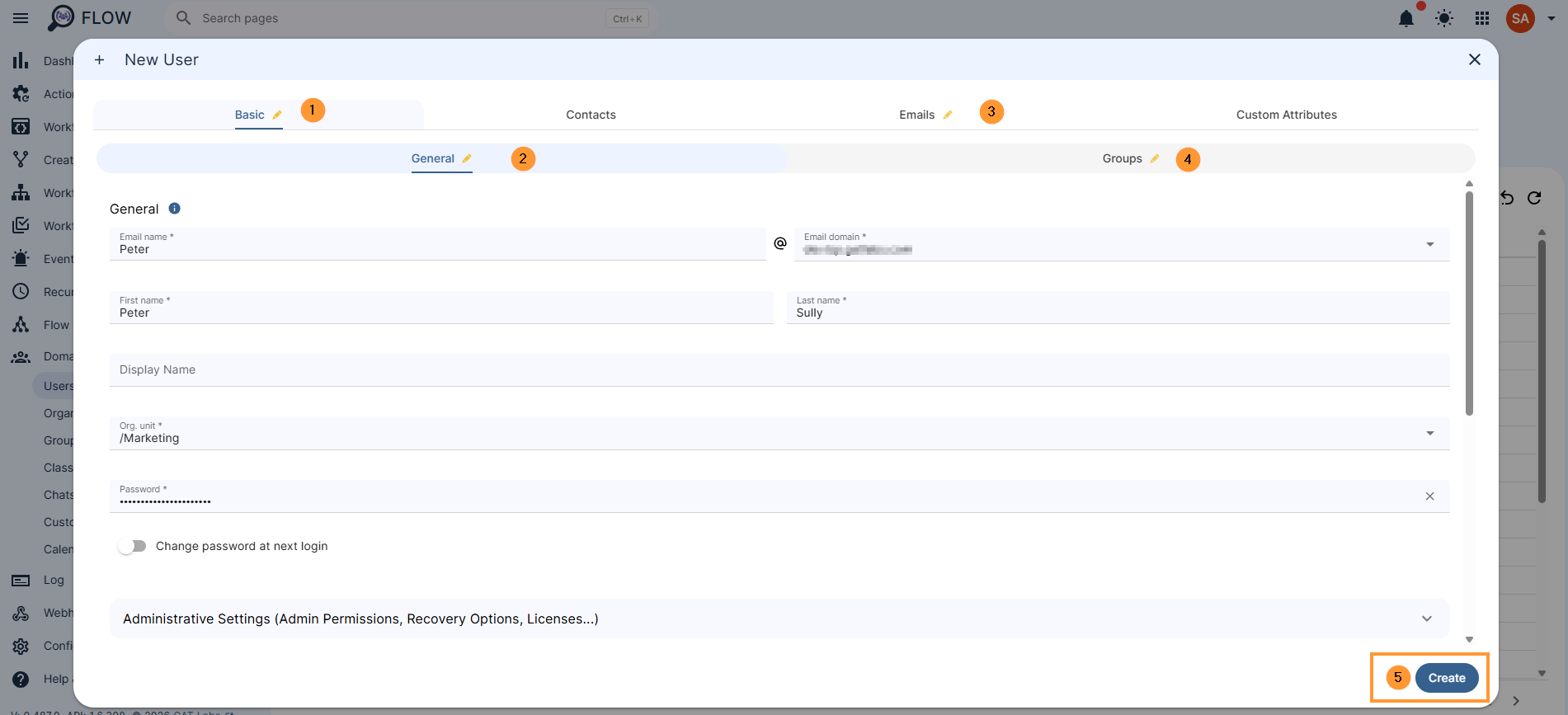1568x715 pixels.
Task: Toggle the light/dark theme icon
Action: point(1444,18)
